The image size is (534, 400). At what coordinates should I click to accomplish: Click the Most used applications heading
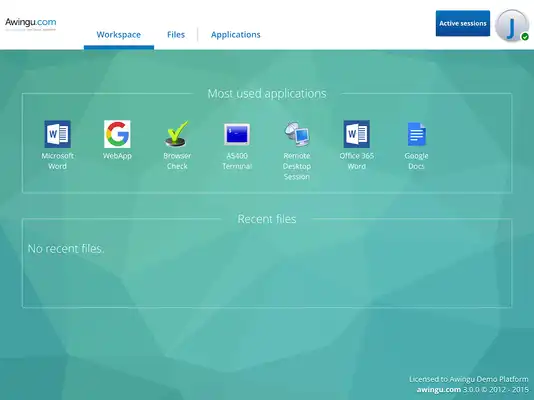point(267,94)
